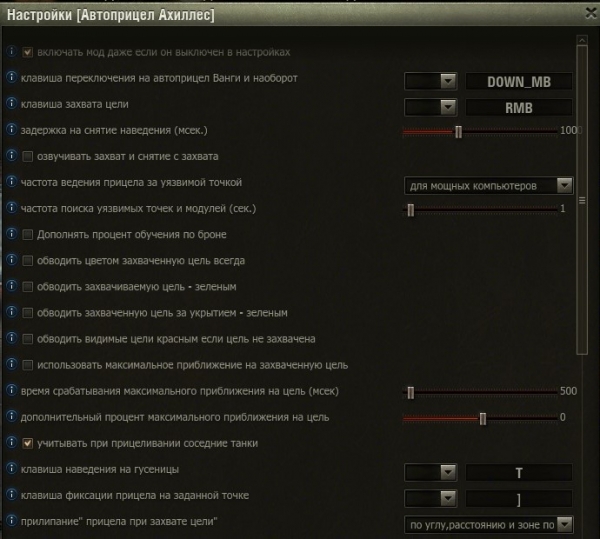Click info icon for 'клавиша наведения на гусеницы'
The width and height of the screenshot is (600, 539).
pyautogui.click(x=11, y=468)
